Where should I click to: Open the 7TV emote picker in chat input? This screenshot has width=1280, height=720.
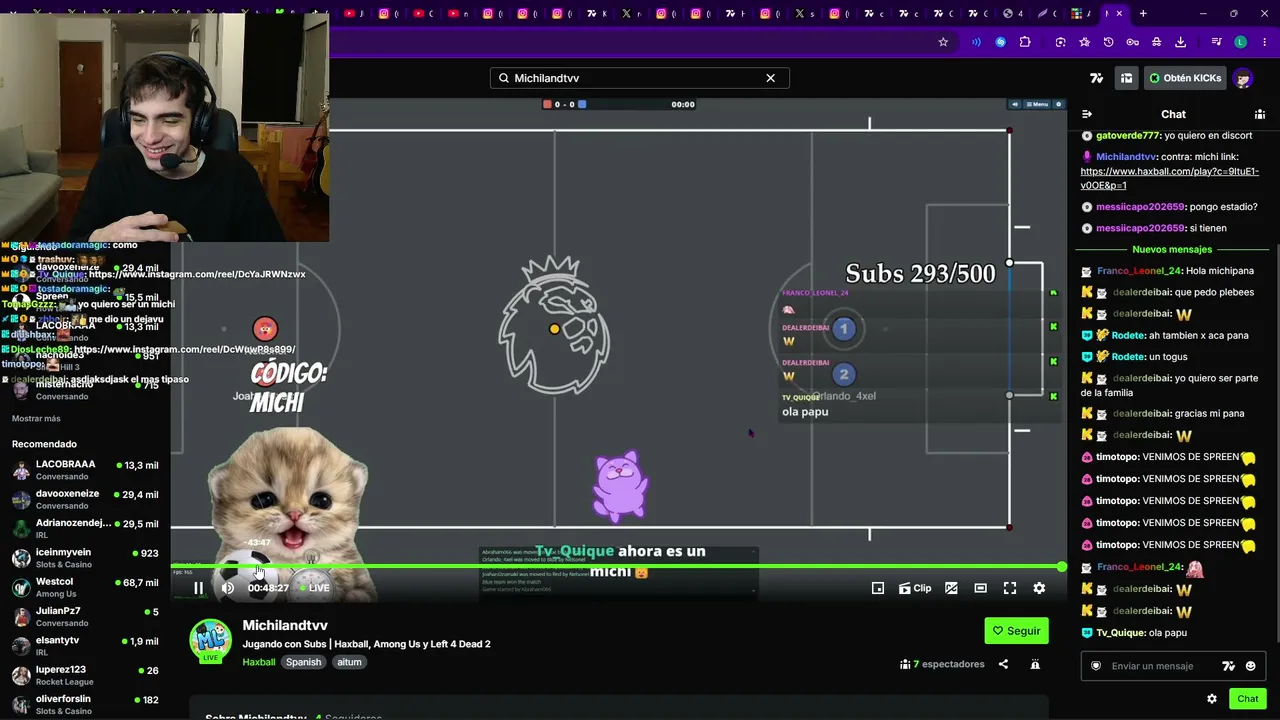(x=1229, y=666)
